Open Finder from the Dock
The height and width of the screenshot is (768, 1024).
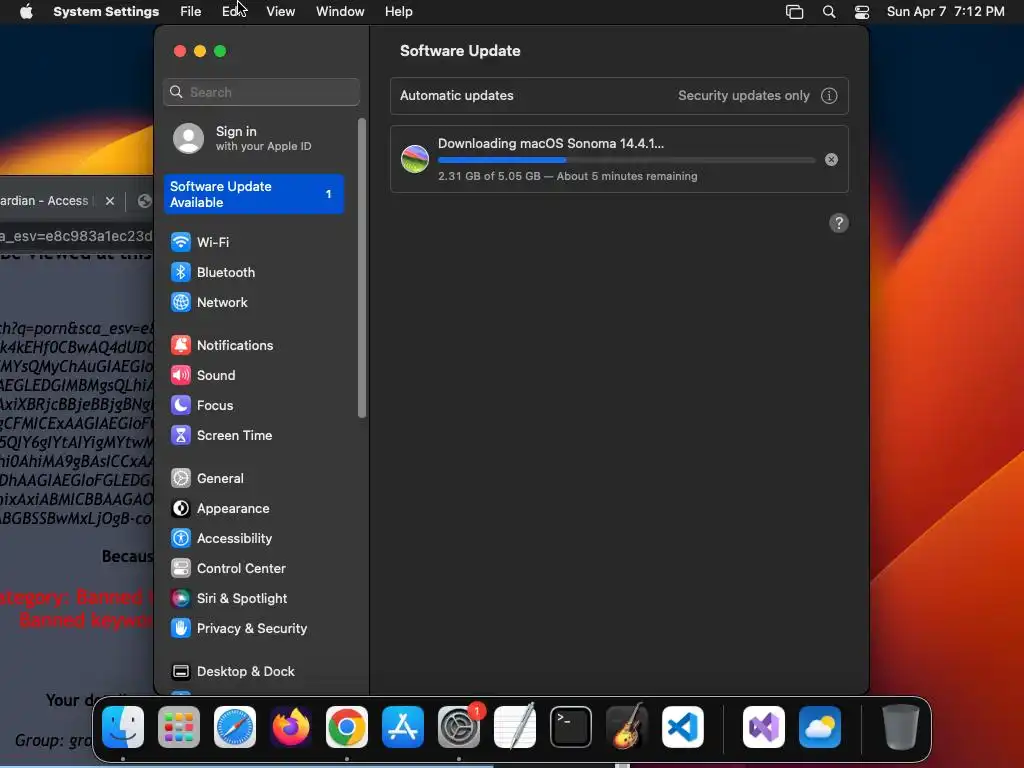(123, 727)
